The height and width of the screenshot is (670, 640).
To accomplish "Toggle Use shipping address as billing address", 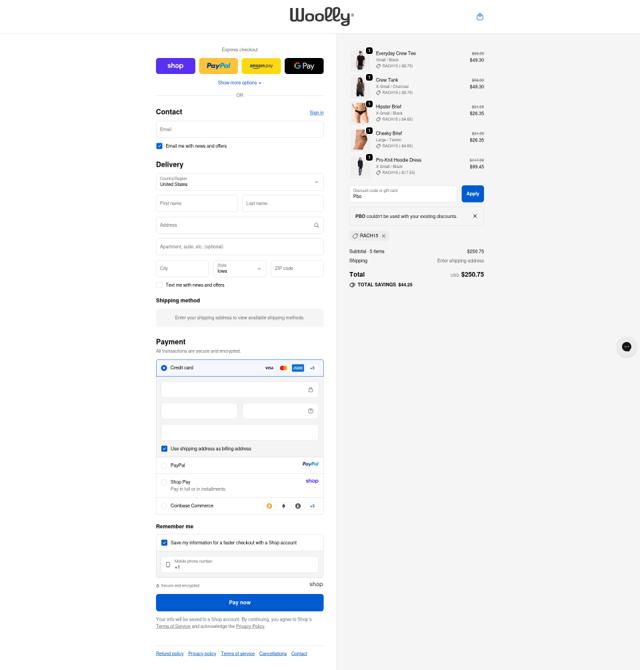I will (x=164, y=449).
